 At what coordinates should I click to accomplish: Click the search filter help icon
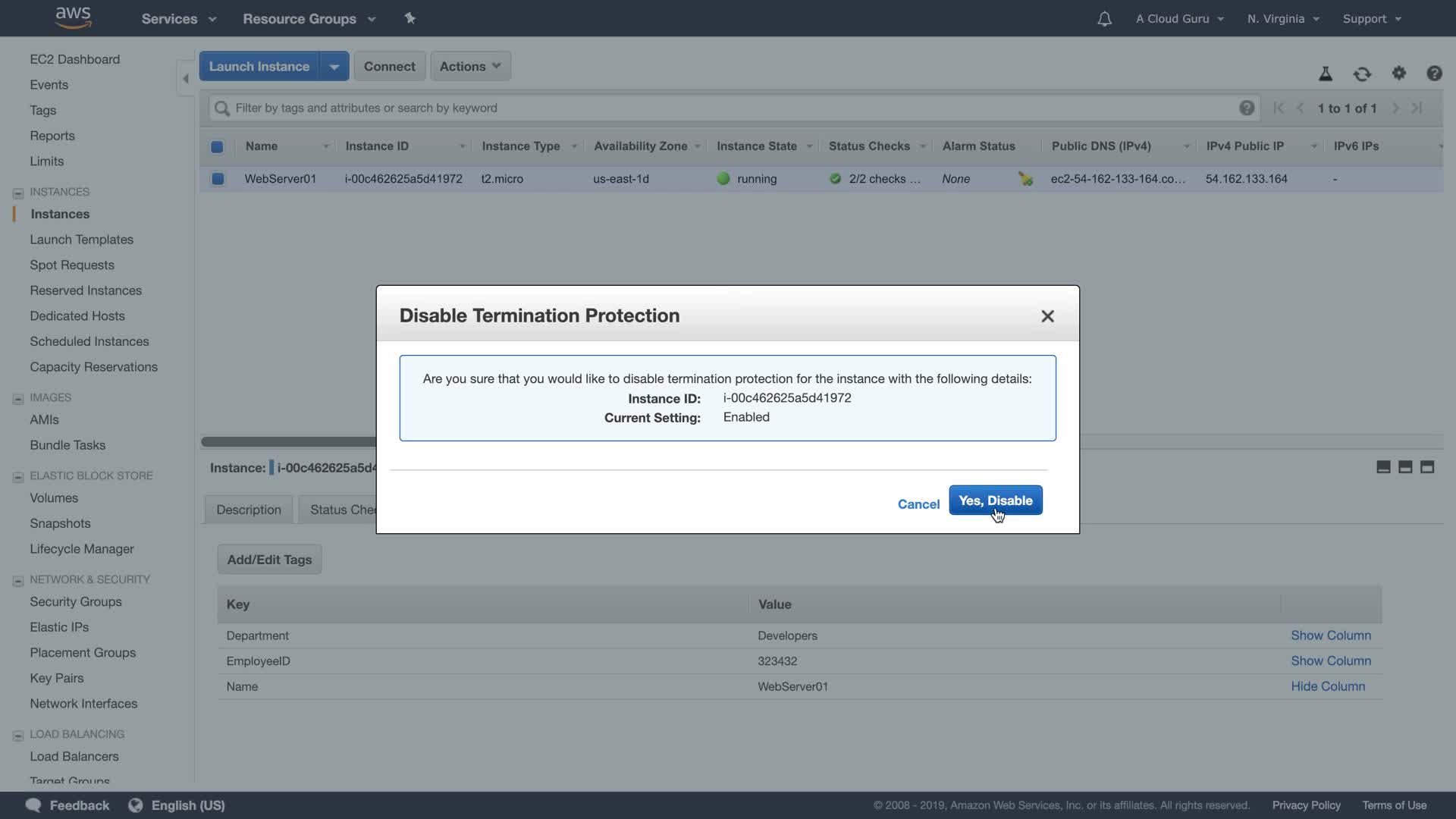click(1246, 108)
